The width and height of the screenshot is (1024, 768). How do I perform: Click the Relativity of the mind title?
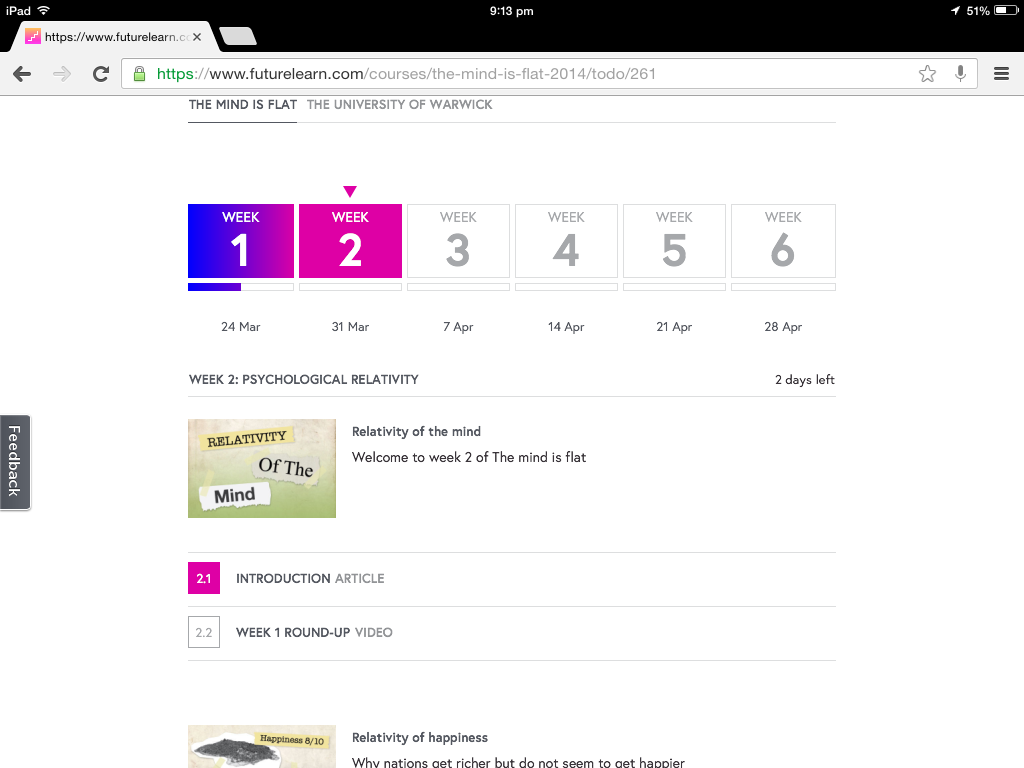coord(417,432)
